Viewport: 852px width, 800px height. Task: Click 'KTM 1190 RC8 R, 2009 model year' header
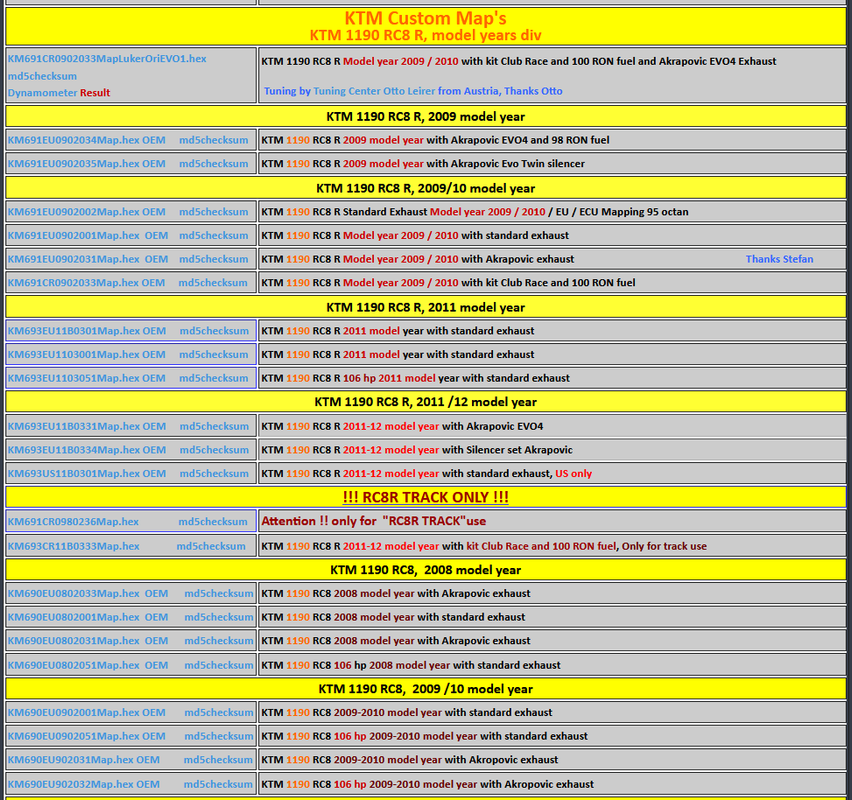coord(425,117)
